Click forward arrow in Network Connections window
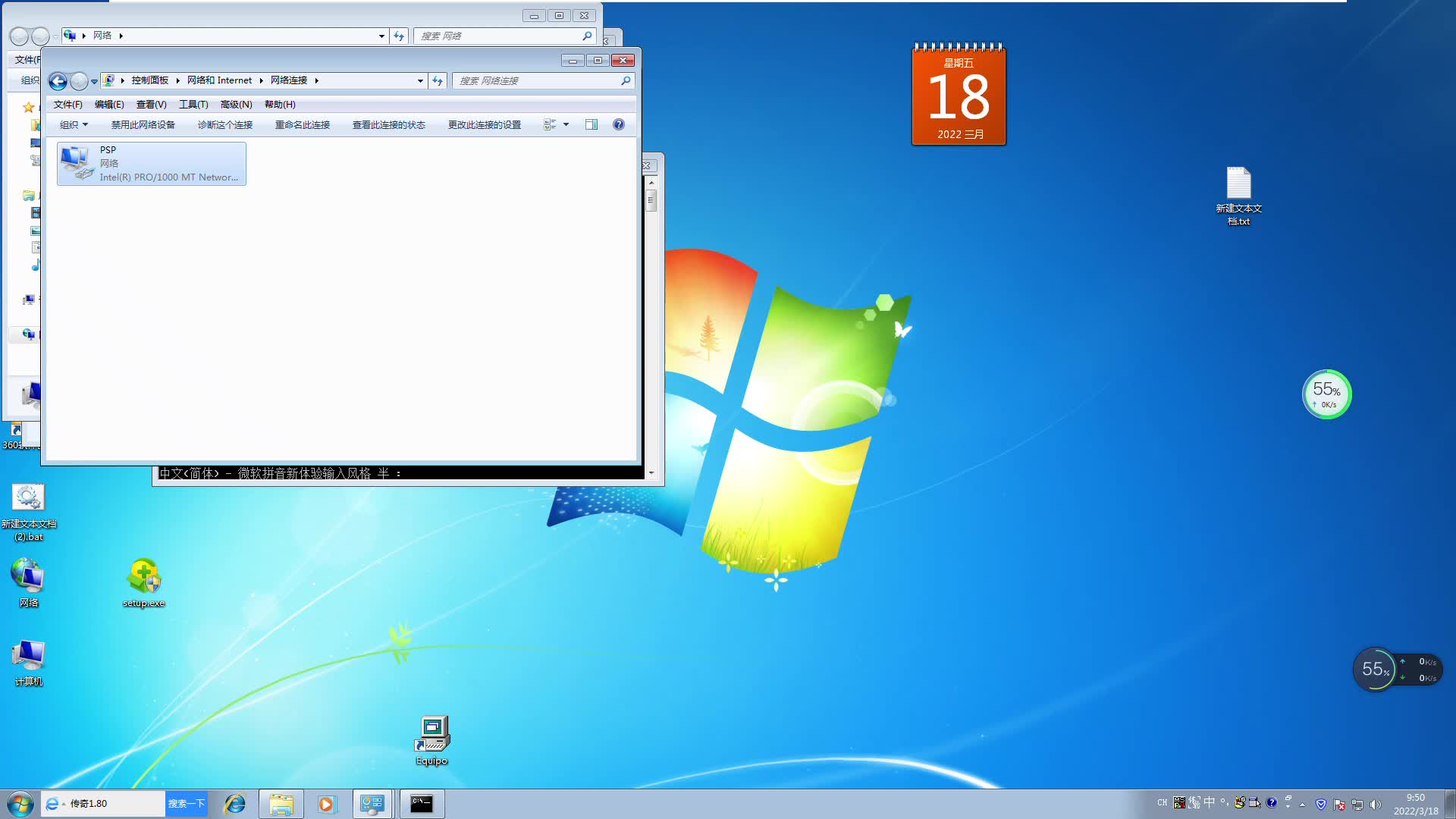Screen dimensions: 1456x819 pyautogui.click(x=79, y=81)
